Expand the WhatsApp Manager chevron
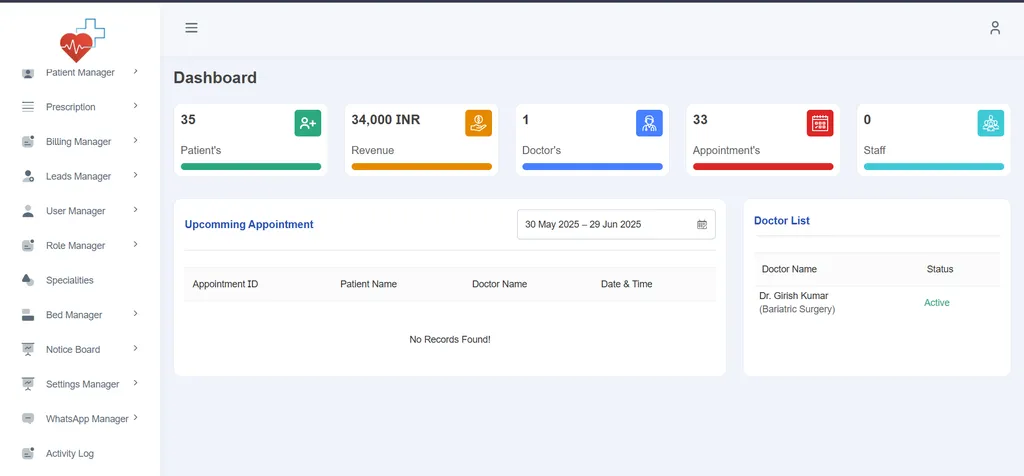1024x476 pixels. coord(136,417)
